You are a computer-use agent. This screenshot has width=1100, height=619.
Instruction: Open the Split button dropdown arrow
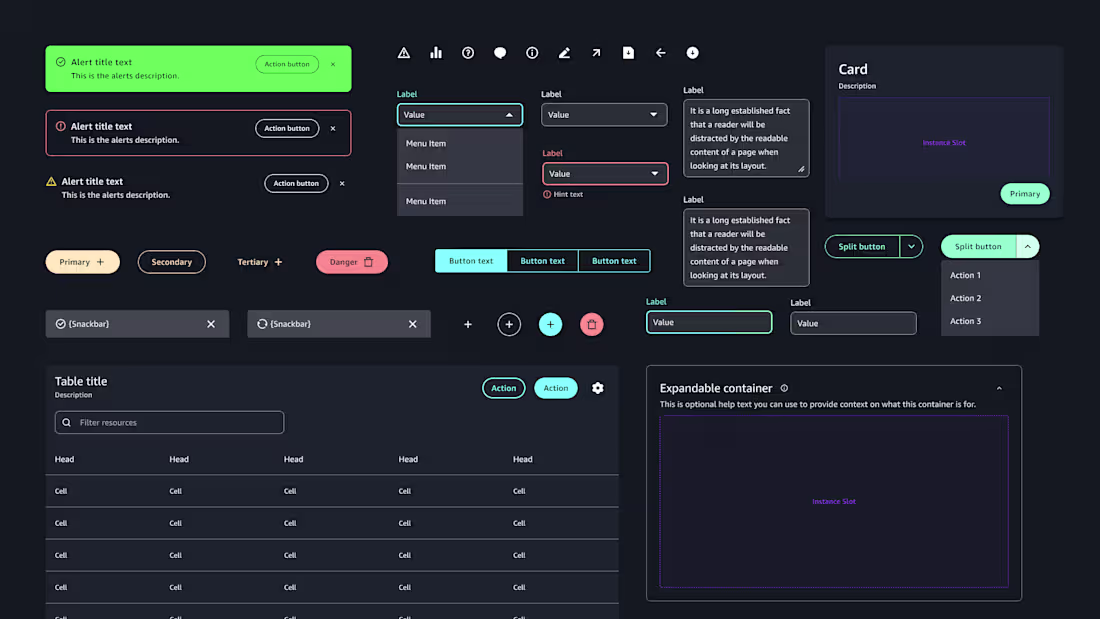[x=911, y=246]
